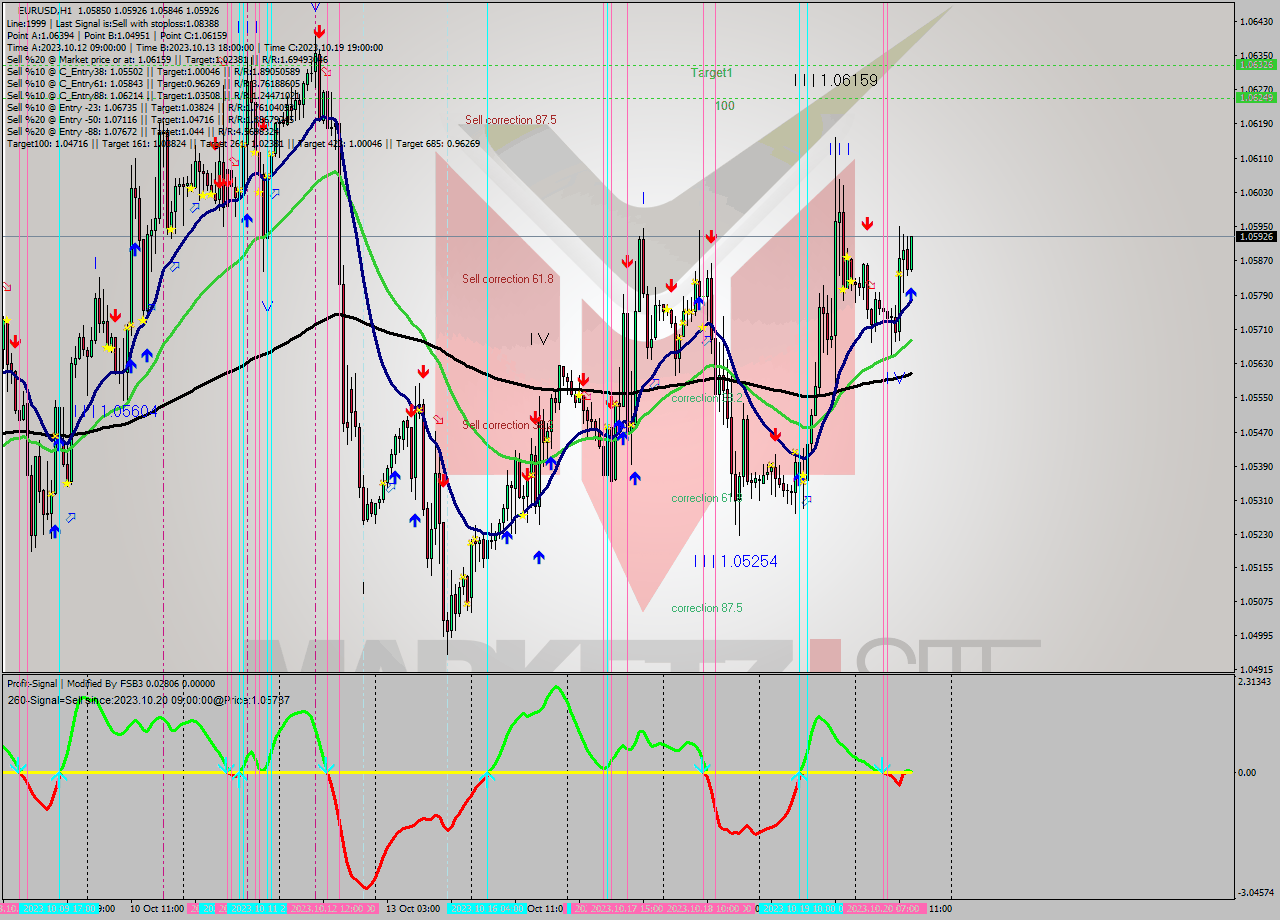The height and width of the screenshot is (920, 1280).
Task: Click the green 'correction 87.5' label
Action: coord(706,608)
